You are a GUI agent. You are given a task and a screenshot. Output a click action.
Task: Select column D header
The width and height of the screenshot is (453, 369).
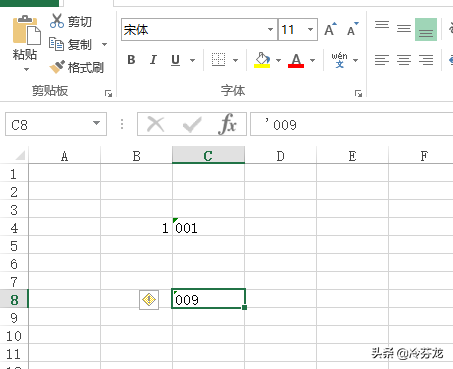coord(280,156)
